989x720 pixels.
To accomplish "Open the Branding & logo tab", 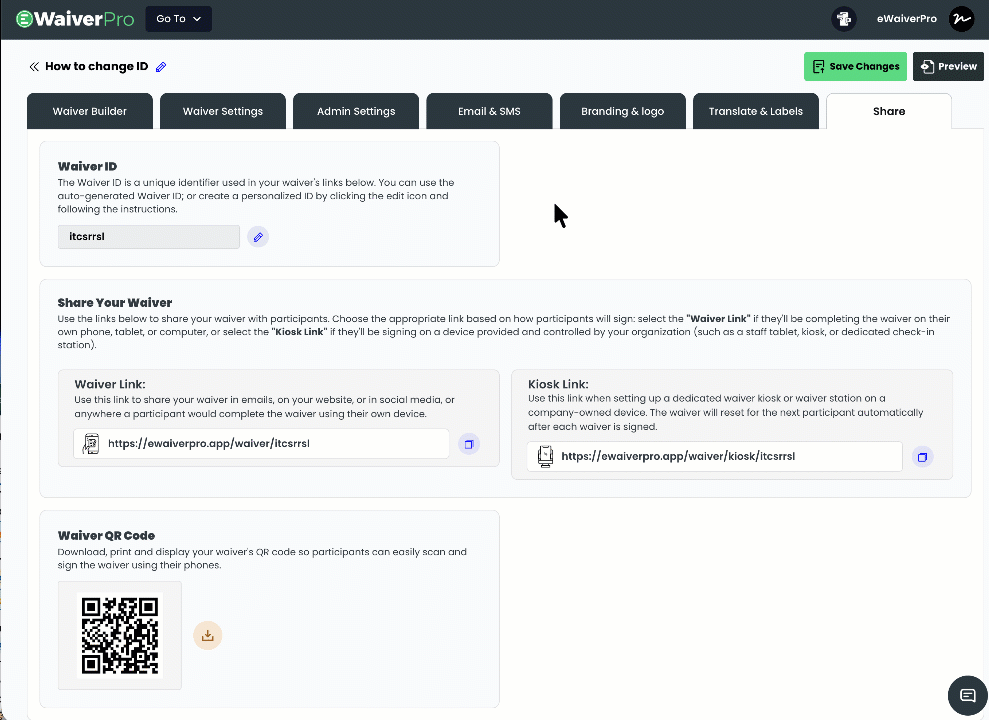I will (x=622, y=111).
